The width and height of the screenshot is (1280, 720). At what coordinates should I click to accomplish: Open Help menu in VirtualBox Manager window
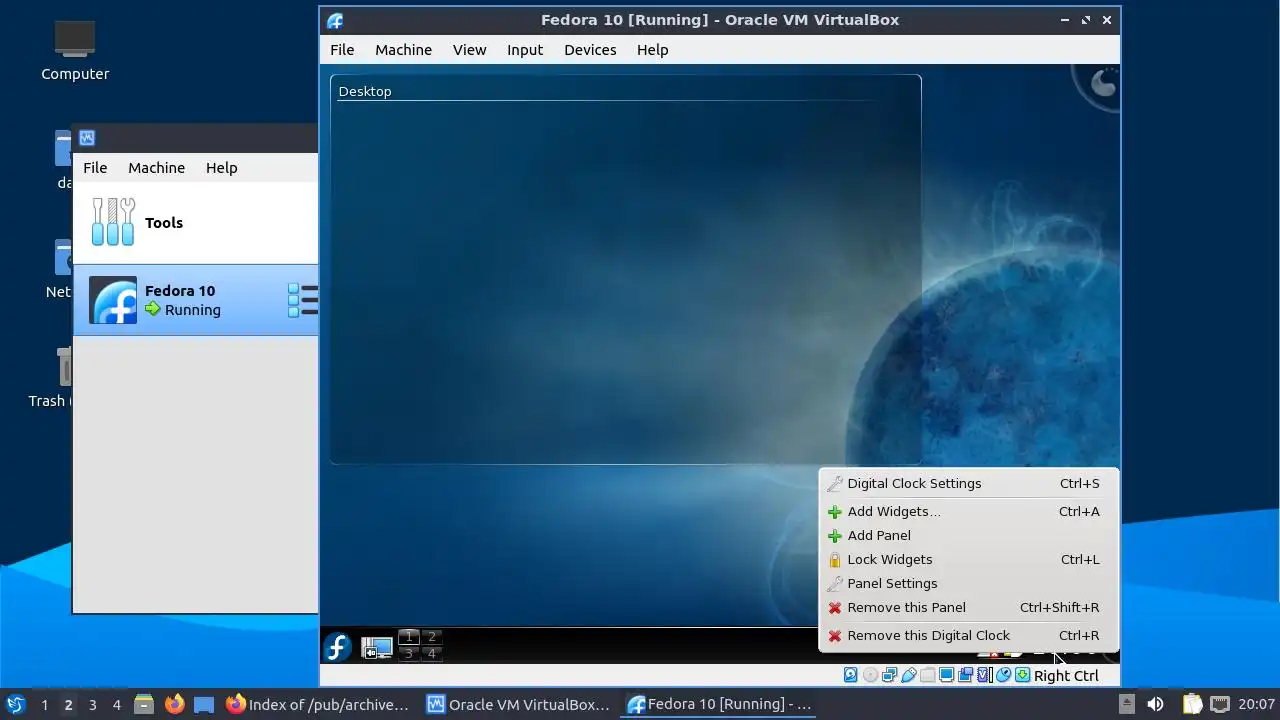221,168
